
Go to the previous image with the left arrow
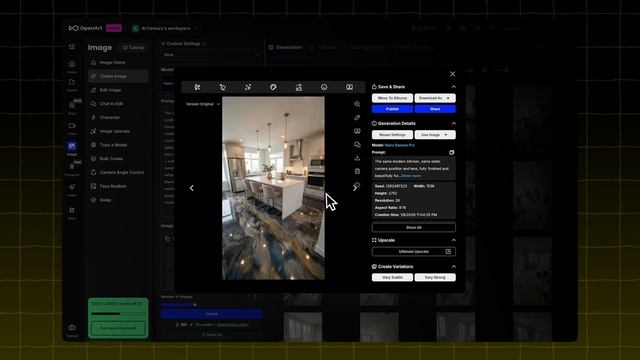[x=191, y=188]
